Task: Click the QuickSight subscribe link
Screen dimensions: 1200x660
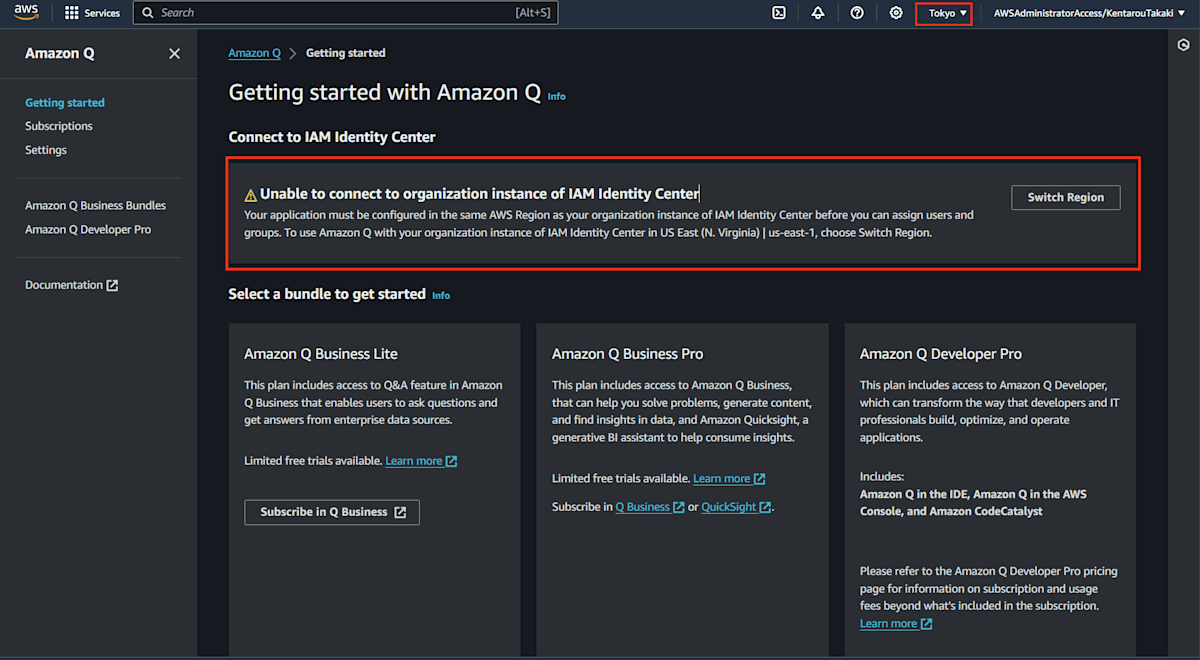Action: point(736,507)
